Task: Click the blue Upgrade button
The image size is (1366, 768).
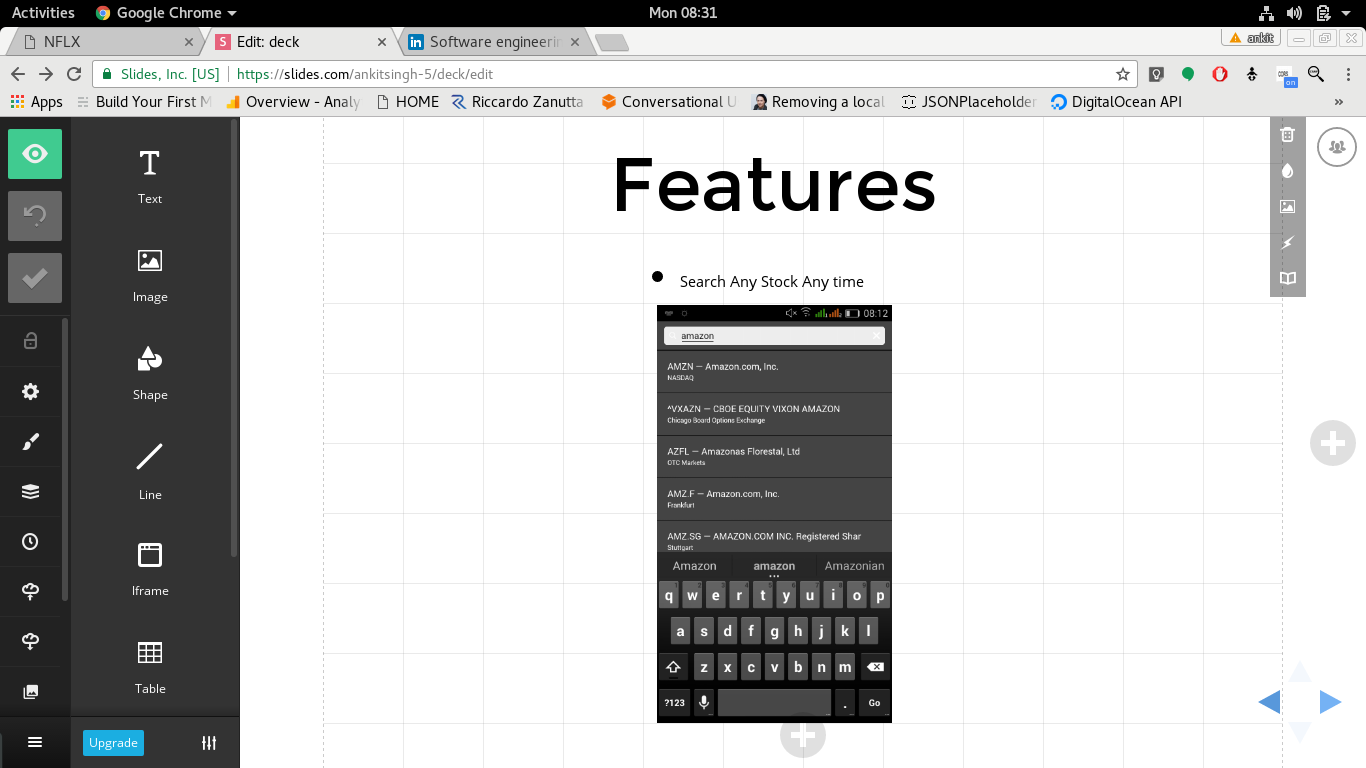Action: pos(113,743)
